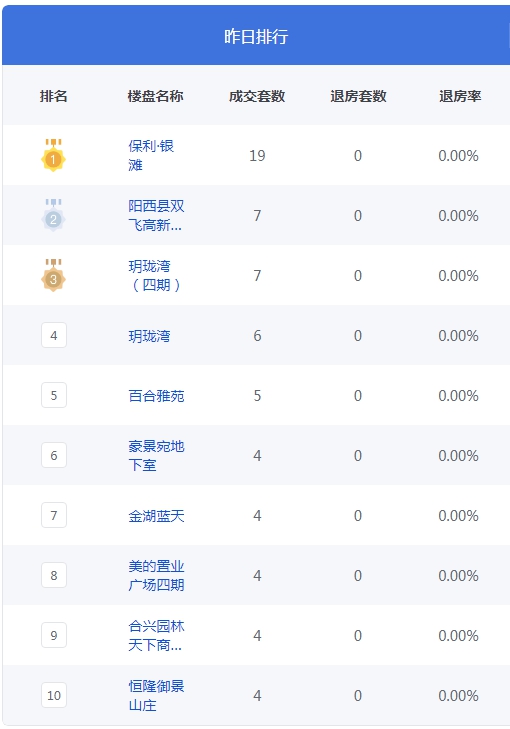Open the 美的置业广场四期 property link
This screenshot has height=729, width=510.
tap(156, 575)
